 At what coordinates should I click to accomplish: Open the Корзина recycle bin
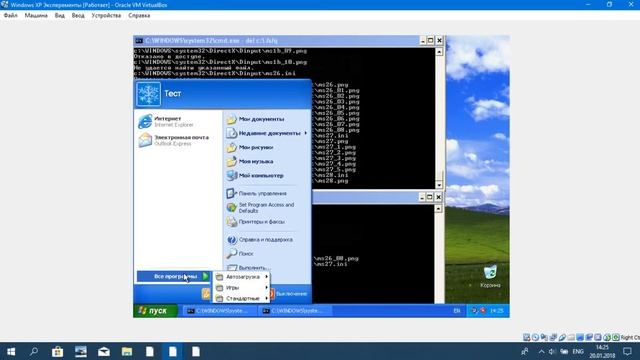tap(490, 276)
